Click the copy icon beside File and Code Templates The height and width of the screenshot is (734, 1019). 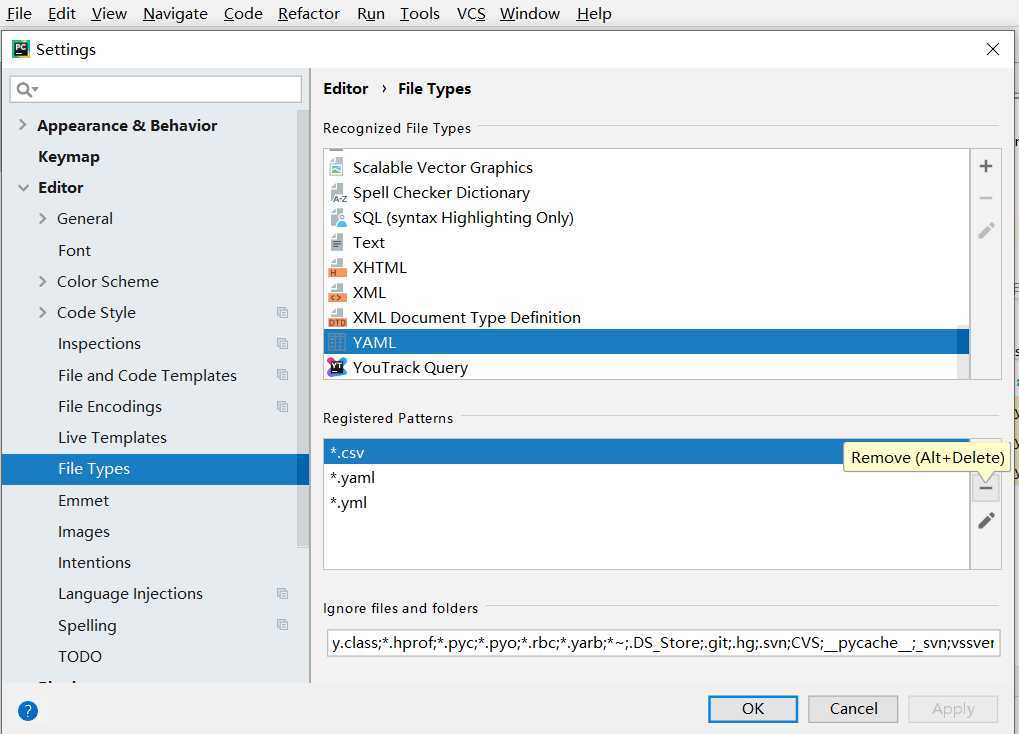[x=282, y=375]
